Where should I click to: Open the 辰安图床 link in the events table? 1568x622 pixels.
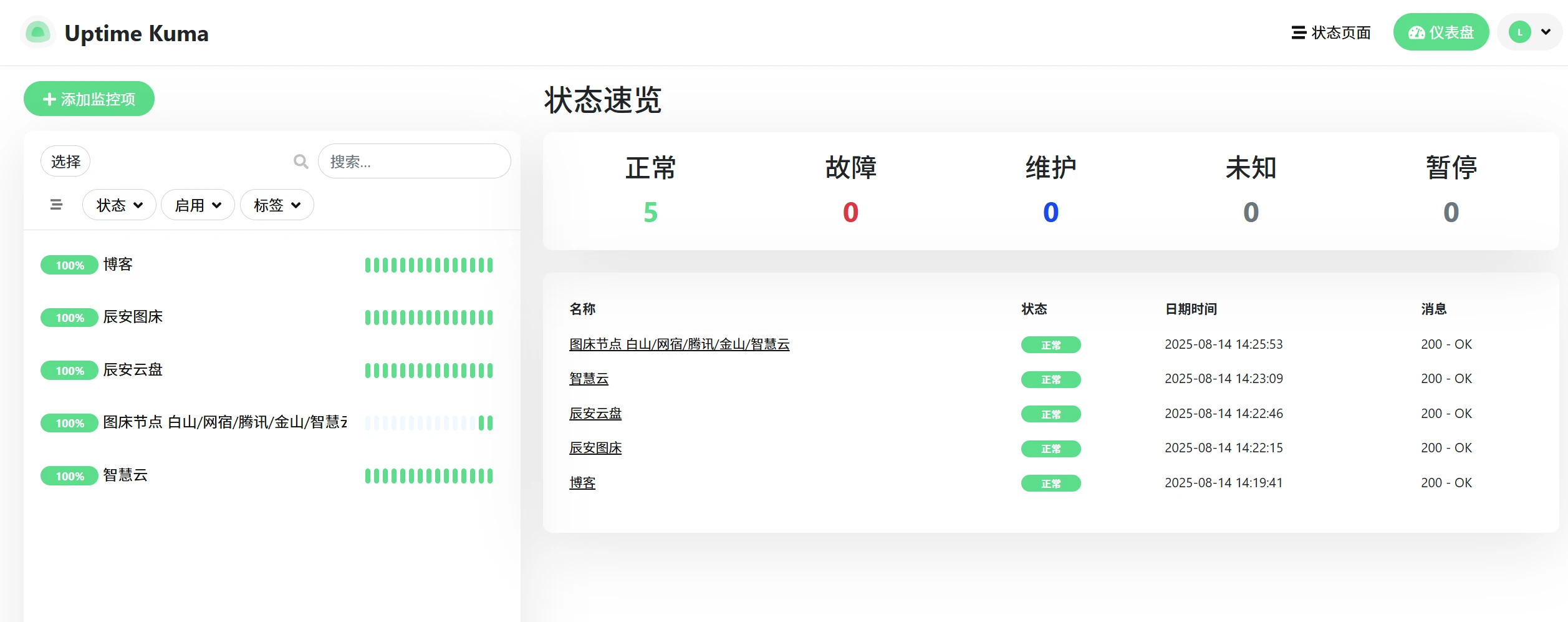pos(595,448)
